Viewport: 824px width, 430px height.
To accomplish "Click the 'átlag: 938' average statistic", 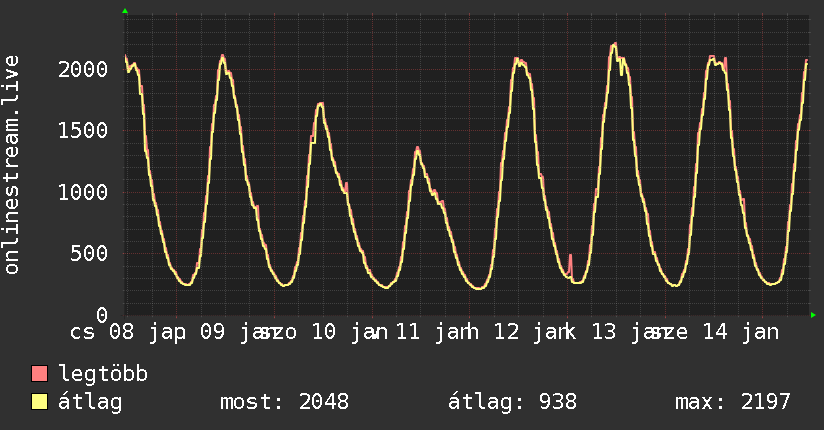I will click(512, 403).
